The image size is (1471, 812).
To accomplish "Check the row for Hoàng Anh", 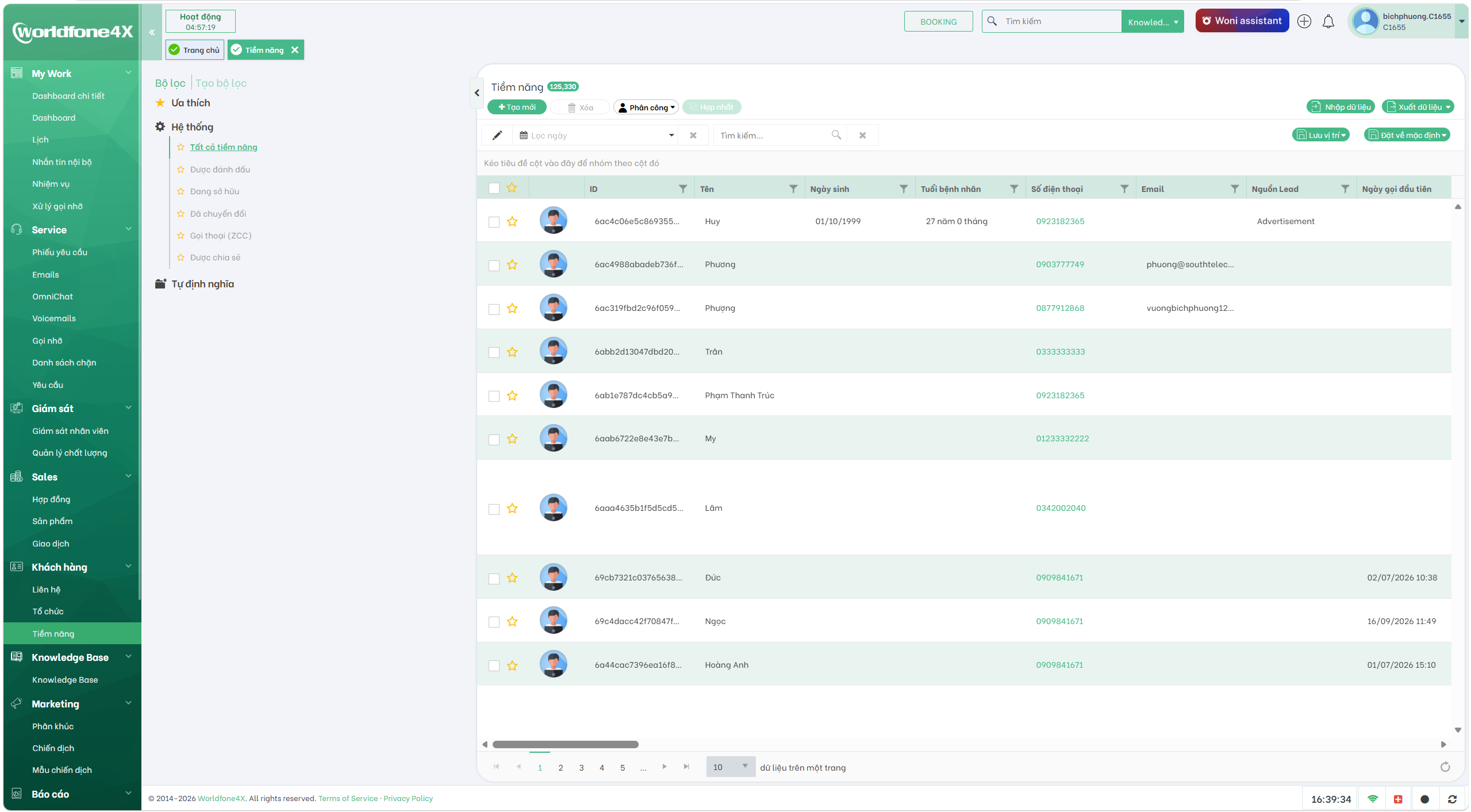I will tap(494, 665).
